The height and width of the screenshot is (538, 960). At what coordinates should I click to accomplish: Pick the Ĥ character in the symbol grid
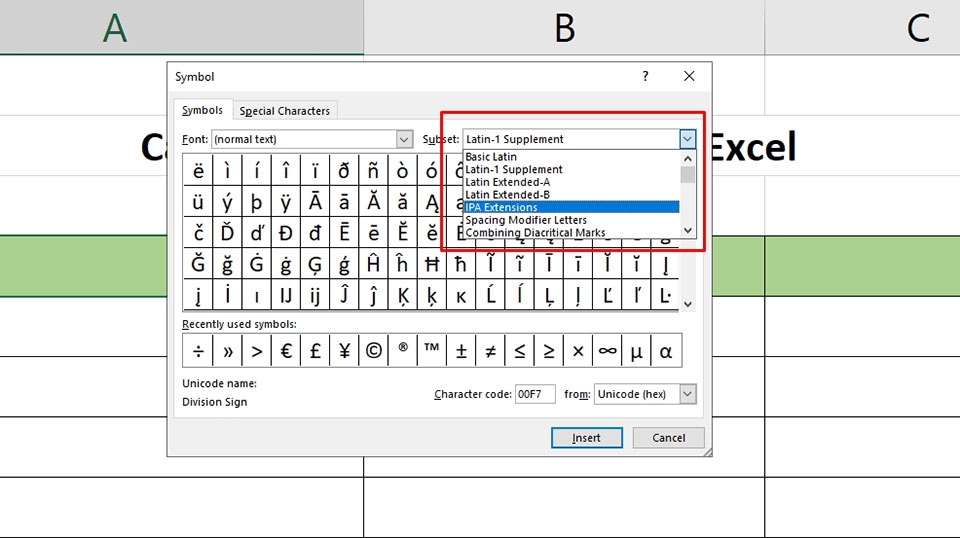373,263
